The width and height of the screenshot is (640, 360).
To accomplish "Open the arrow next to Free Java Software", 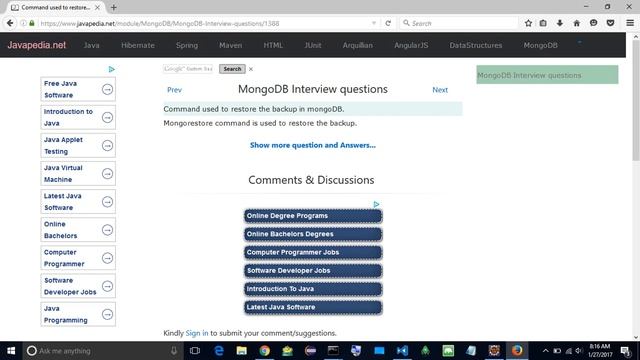I will [x=107, y=89].
